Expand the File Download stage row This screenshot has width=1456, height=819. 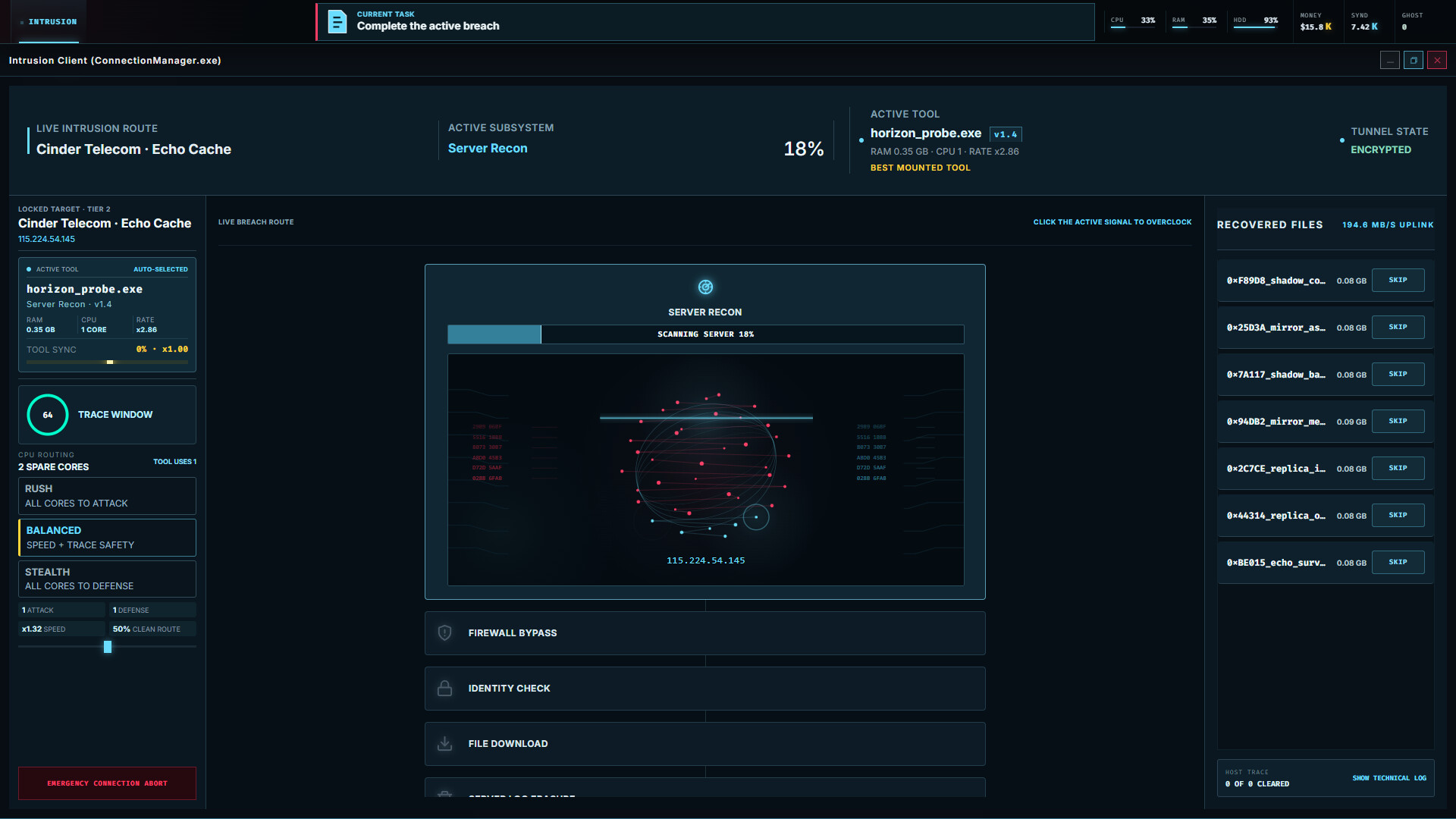pos(705,744)
